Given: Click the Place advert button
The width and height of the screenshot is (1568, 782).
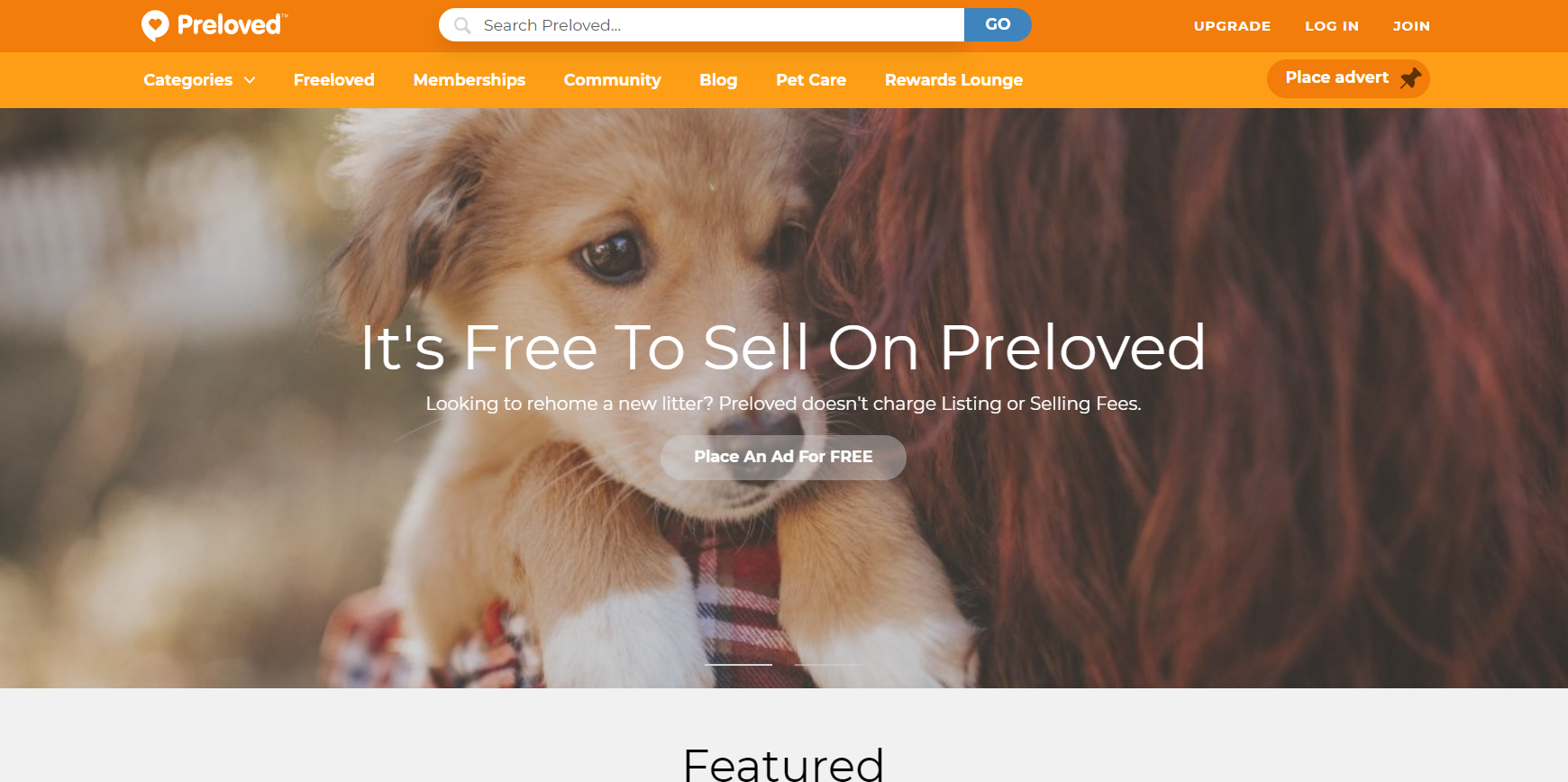Looking at the screenshot, I should coord(1348,78).
